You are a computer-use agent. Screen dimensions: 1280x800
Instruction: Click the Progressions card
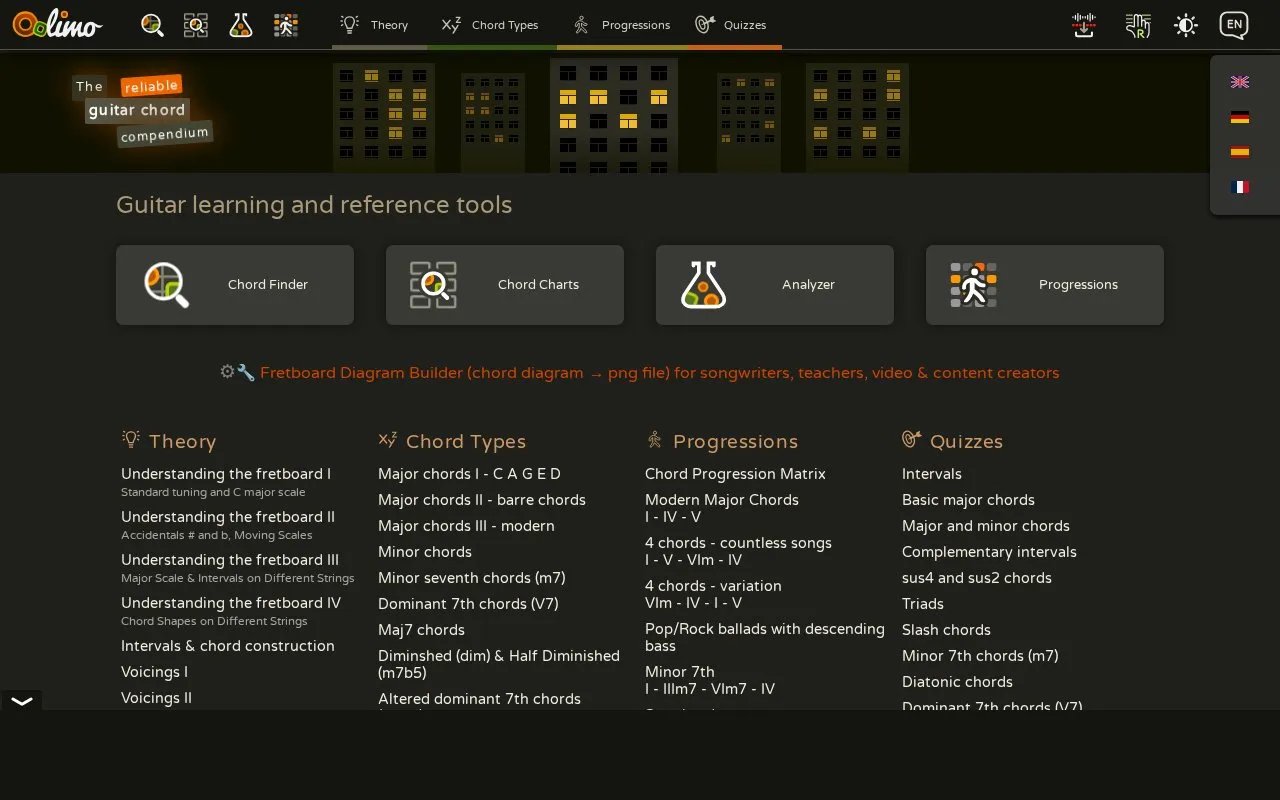click(x=1045, y=285)
